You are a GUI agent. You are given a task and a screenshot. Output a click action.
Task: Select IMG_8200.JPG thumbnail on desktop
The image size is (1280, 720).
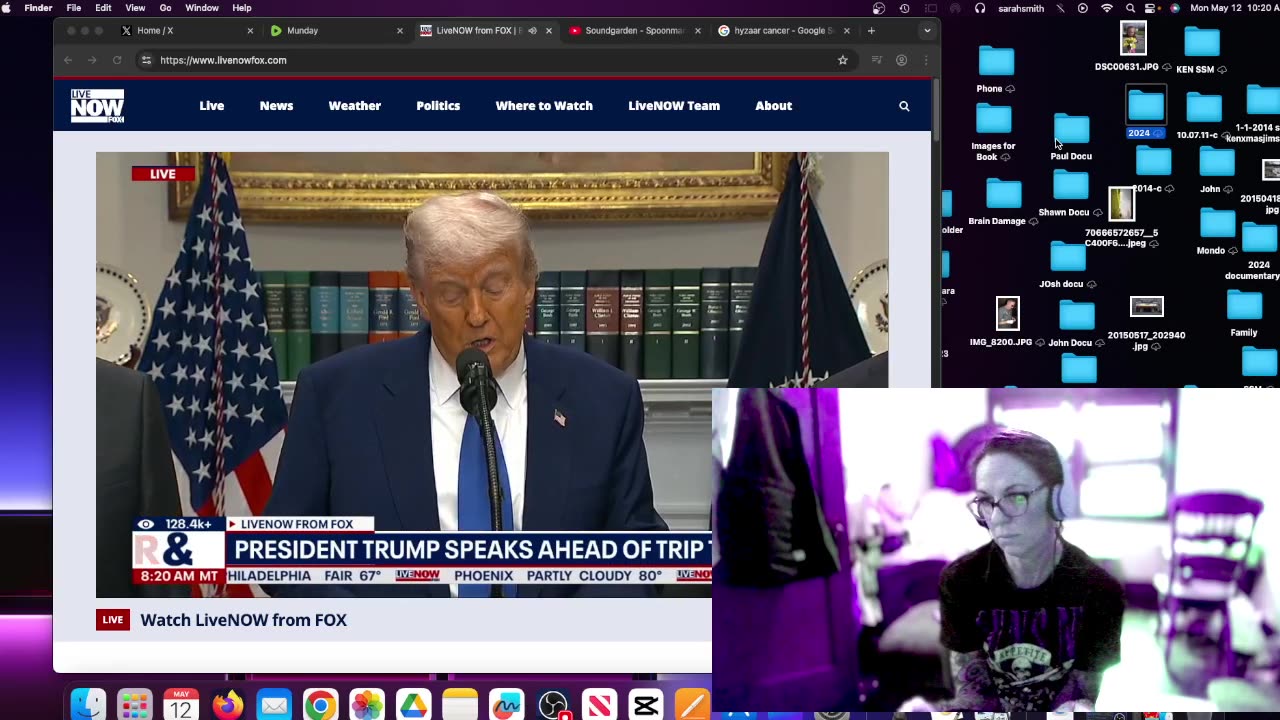pos(1007,323)
